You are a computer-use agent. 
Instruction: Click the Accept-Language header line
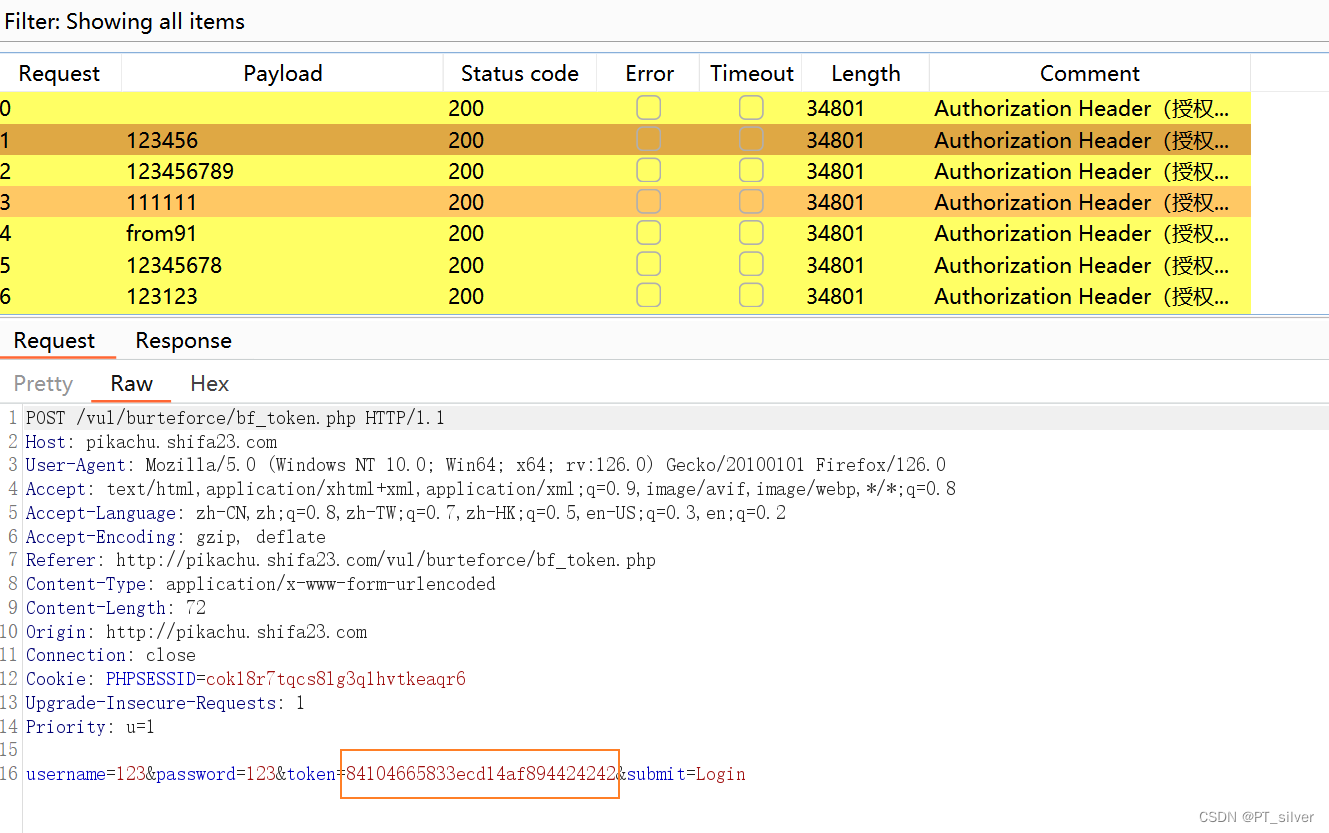(x=406, y=513)
